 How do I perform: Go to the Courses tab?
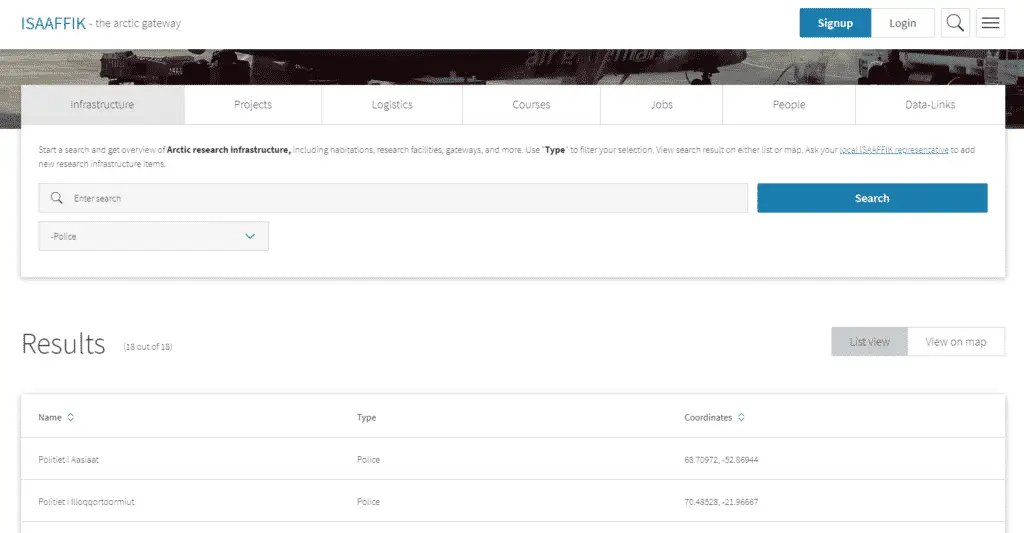pyautogui.click(x=531, y=105)
